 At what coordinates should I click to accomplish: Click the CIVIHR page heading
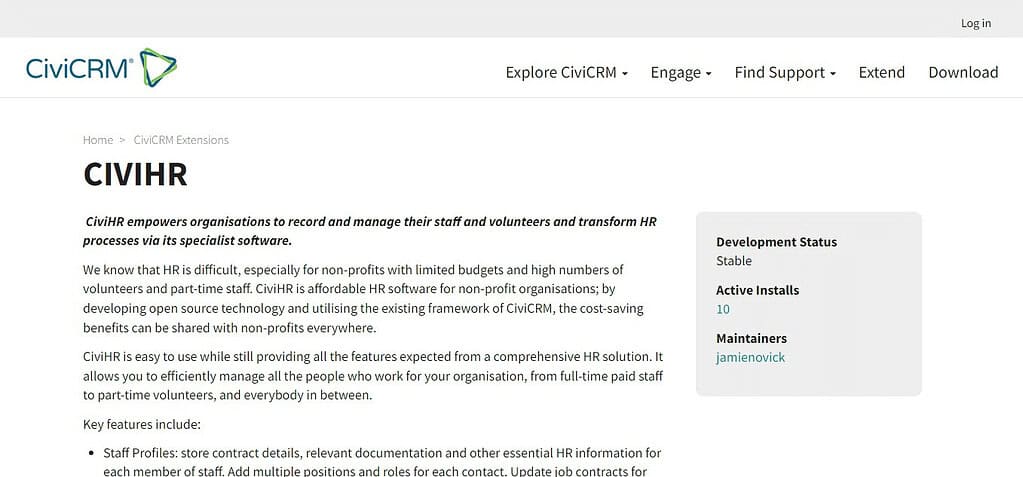point(135,174)
